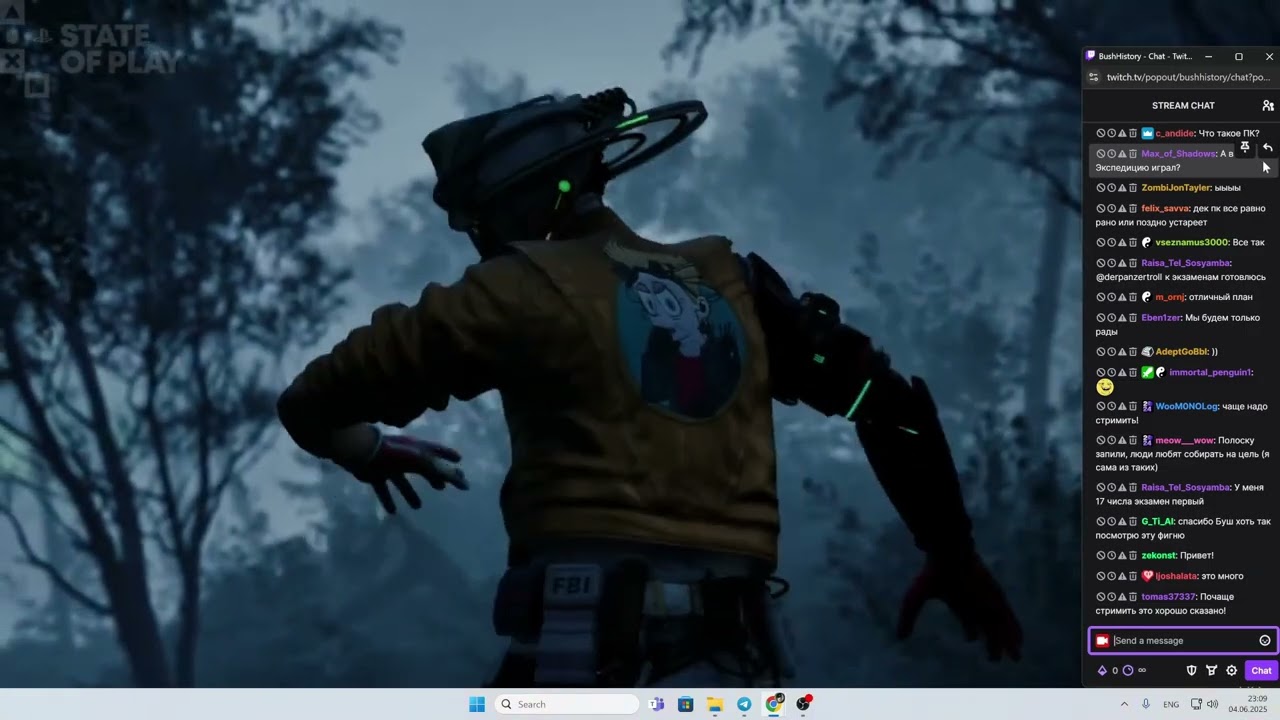Ban vseznamus3000 using the ban icon
Screen dimensions: 1280x720
click(1101, 243)
